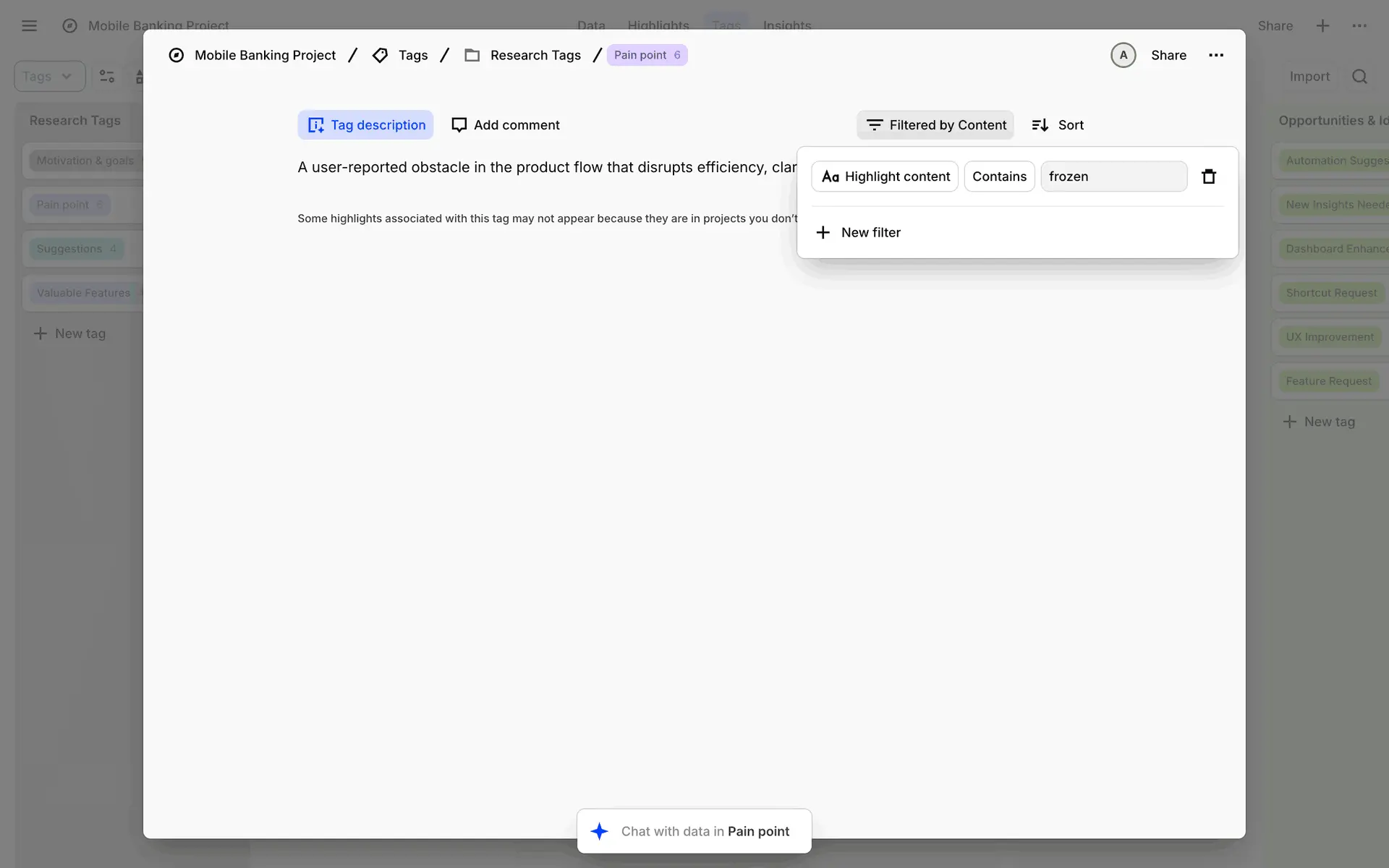Select the Pain point tag breadcrumb
This screenshot has width=1389, height=868.
pyautogui.click(x=646, y=56)
